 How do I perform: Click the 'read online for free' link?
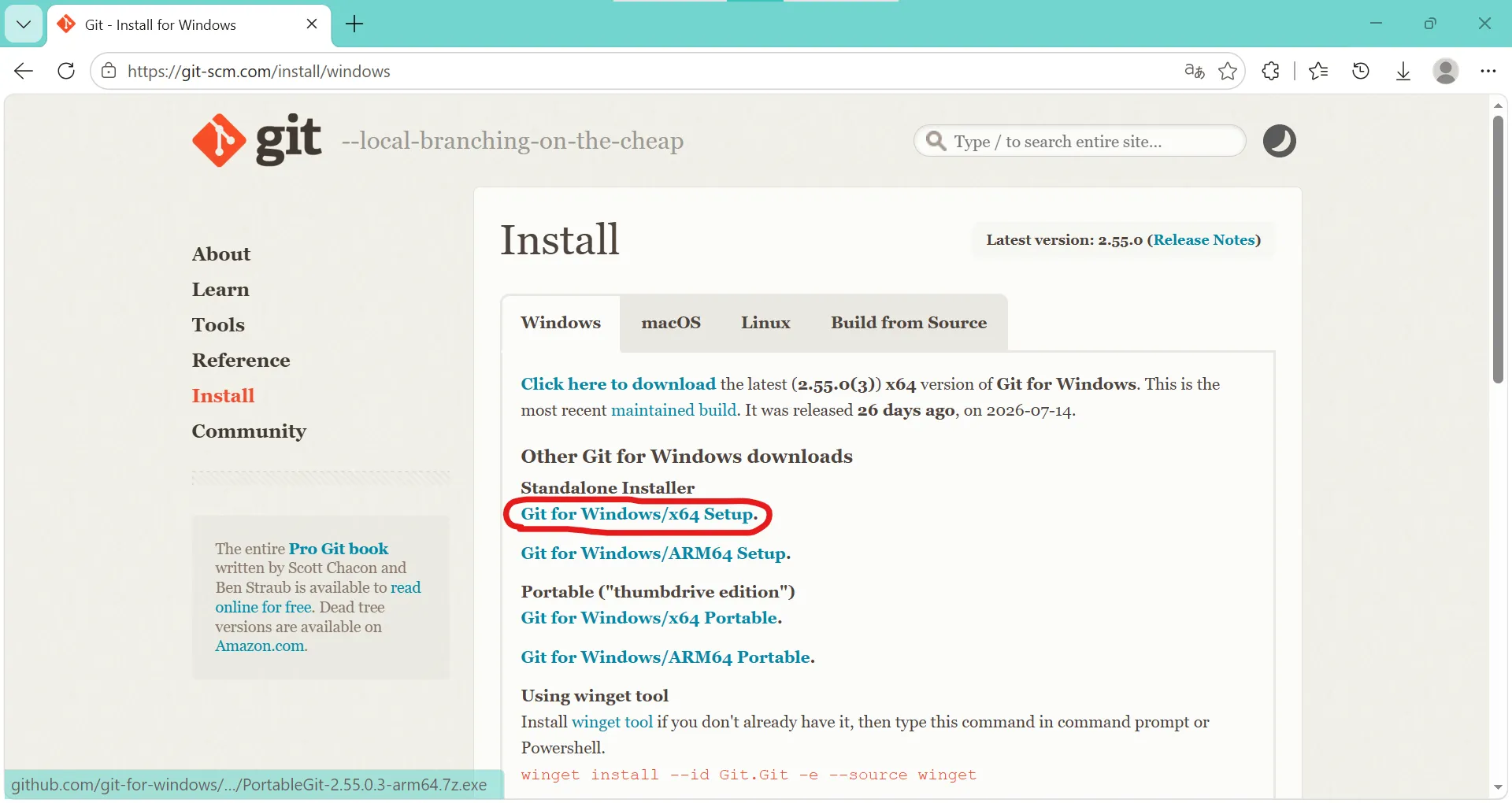point(318,598)
